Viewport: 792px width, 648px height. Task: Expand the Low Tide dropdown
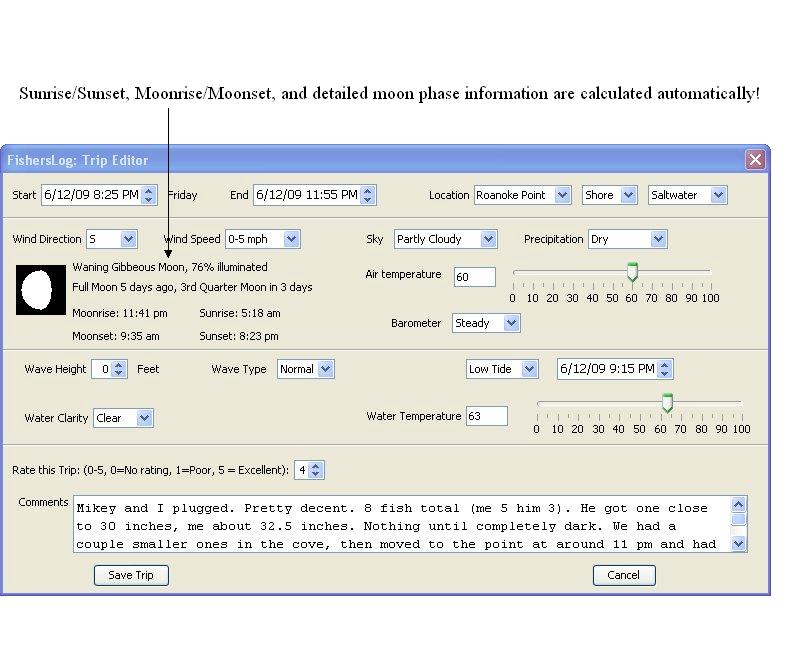[x=502, y=369]
